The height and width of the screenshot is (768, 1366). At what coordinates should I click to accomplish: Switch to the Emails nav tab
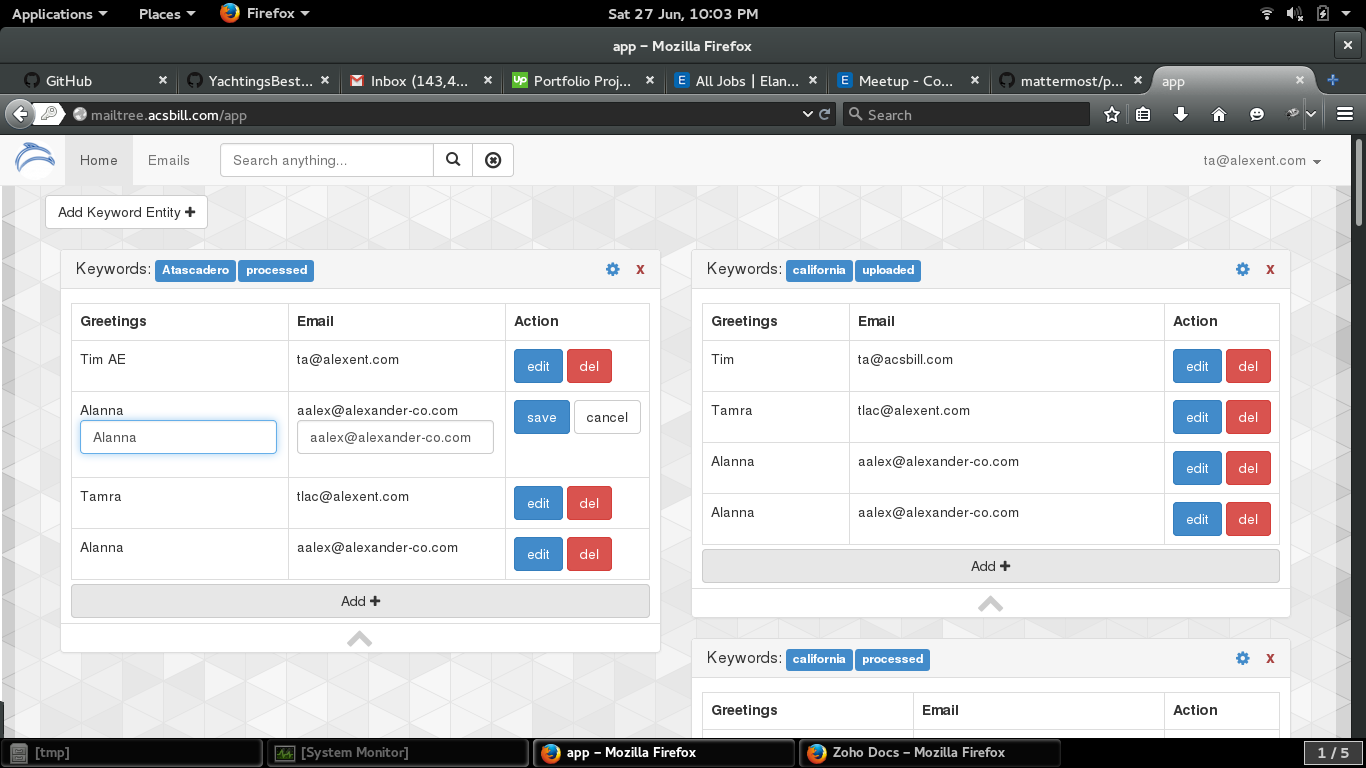coord(168,160)
